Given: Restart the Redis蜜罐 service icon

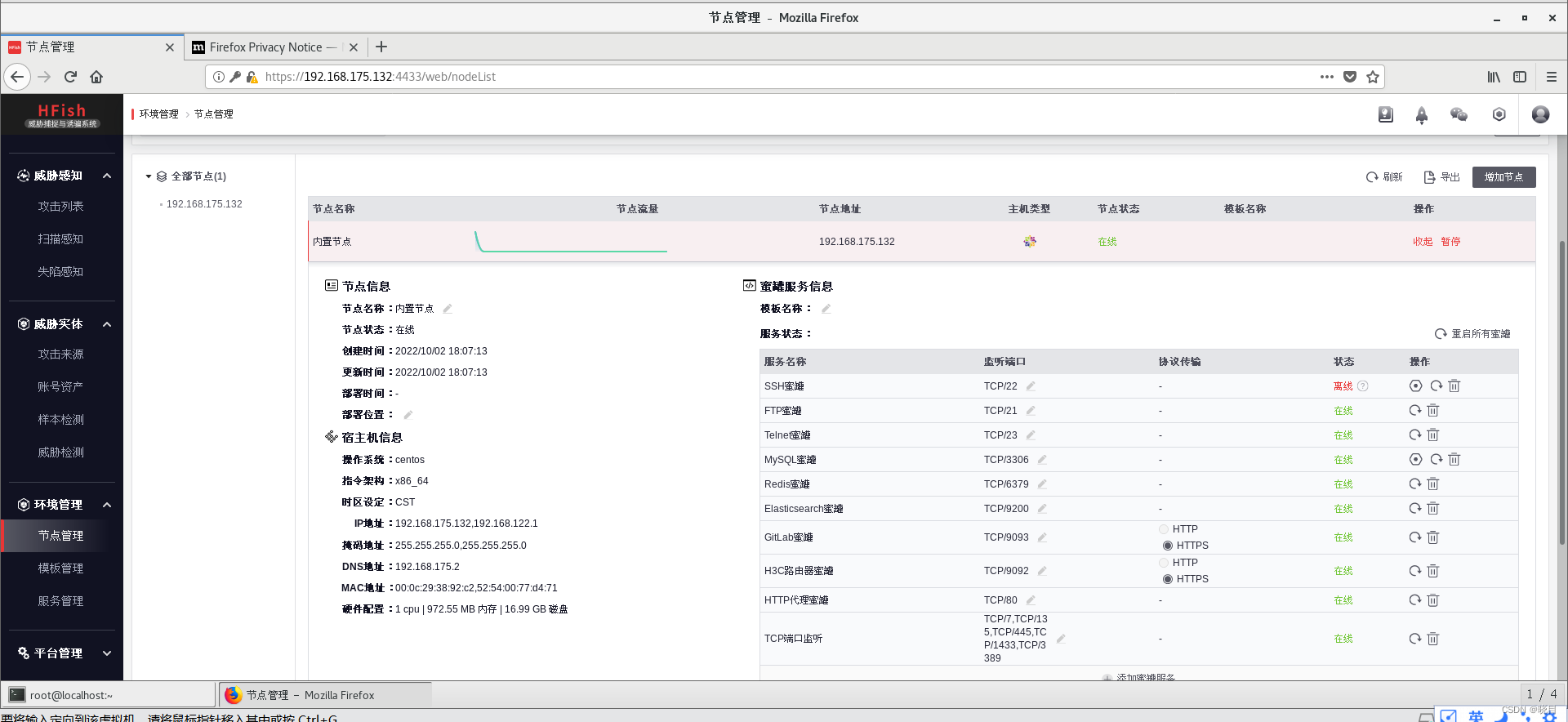Looking at the screenshot, I should 1415,484.
